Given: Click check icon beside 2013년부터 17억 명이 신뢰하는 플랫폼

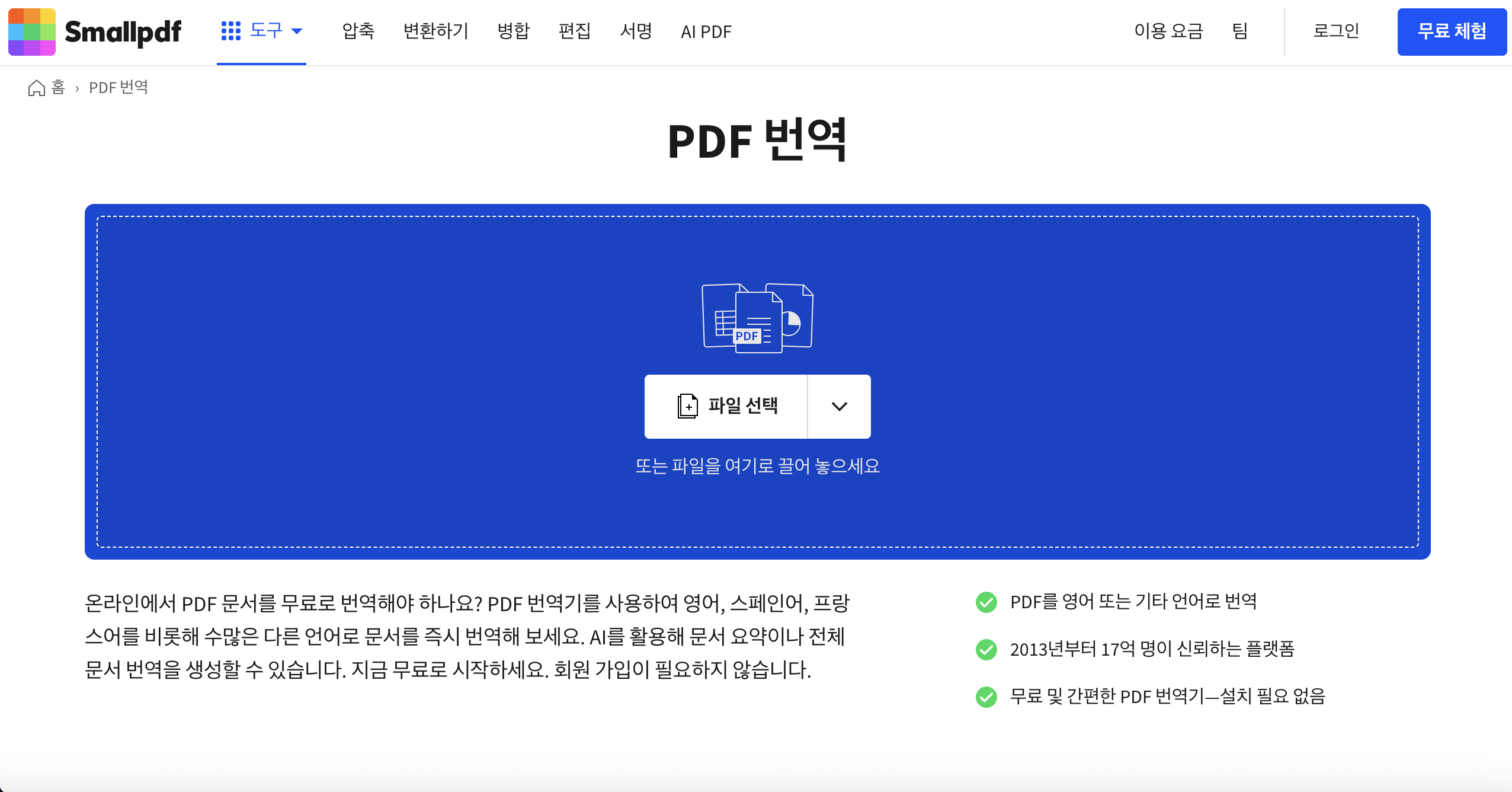Looking at the screenshot, I should click(986, 650).
